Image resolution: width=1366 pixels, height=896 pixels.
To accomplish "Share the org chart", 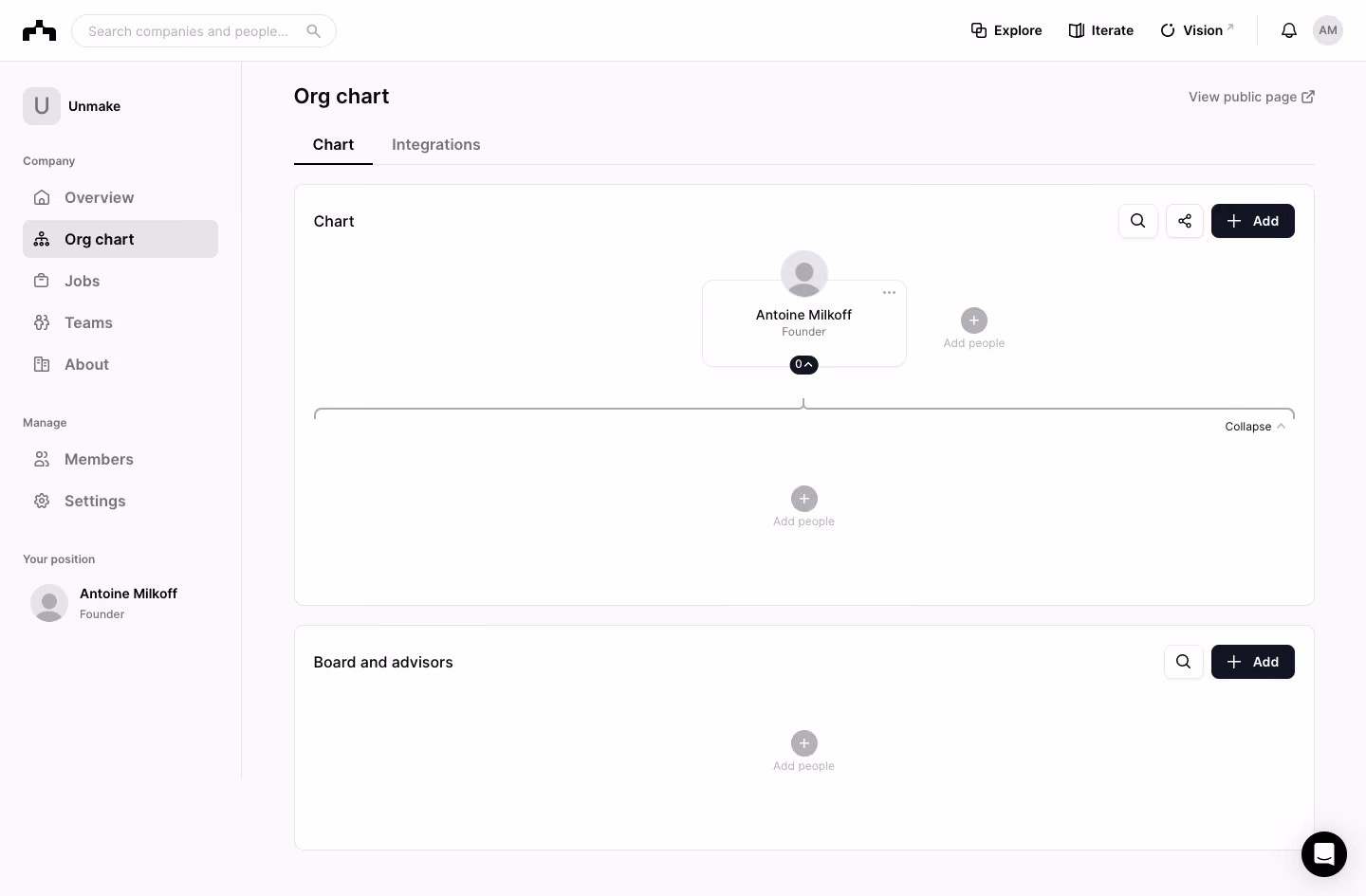I will (1185, 221).
